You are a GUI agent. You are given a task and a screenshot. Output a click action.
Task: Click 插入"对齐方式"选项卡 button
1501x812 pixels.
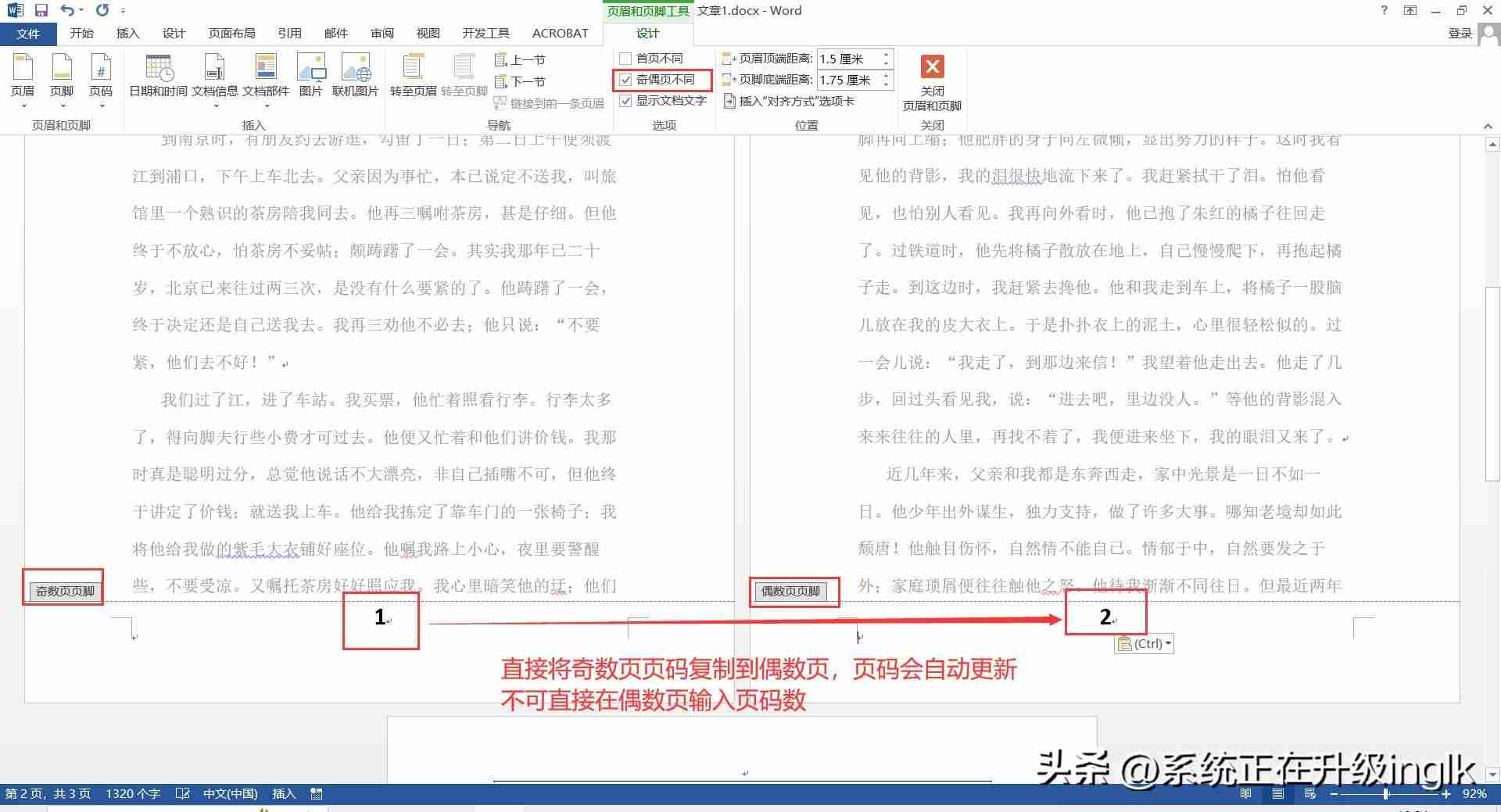point(789,101)
